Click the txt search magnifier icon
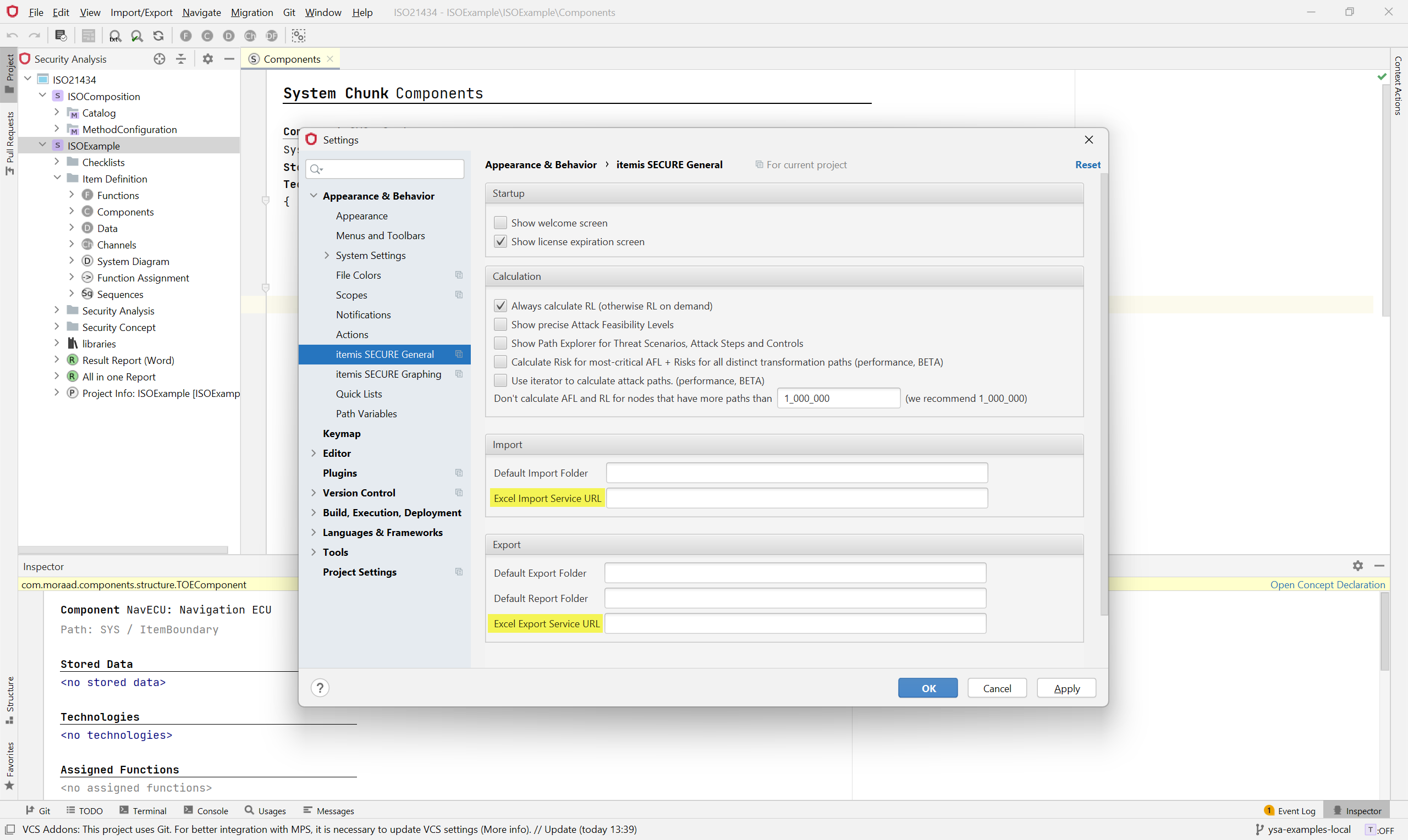 tap(115, 36)
